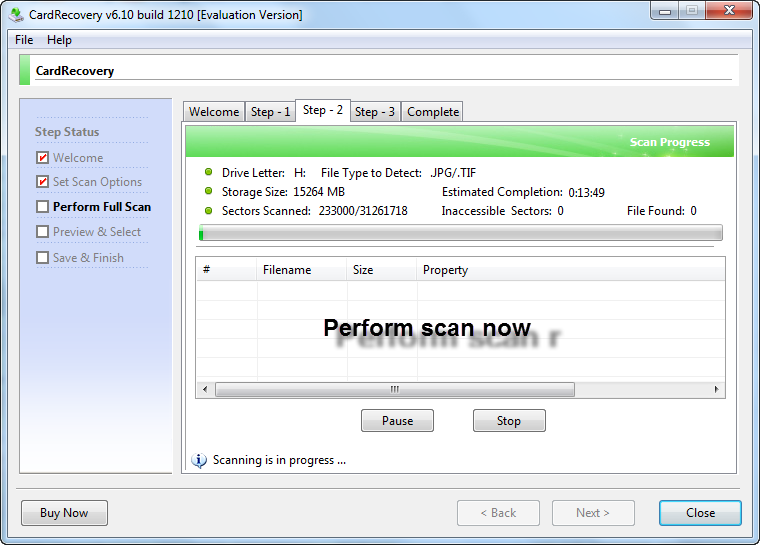
Task: Click the Close button at bottom right
Action: pyautogui.click(x=700, y=513)
